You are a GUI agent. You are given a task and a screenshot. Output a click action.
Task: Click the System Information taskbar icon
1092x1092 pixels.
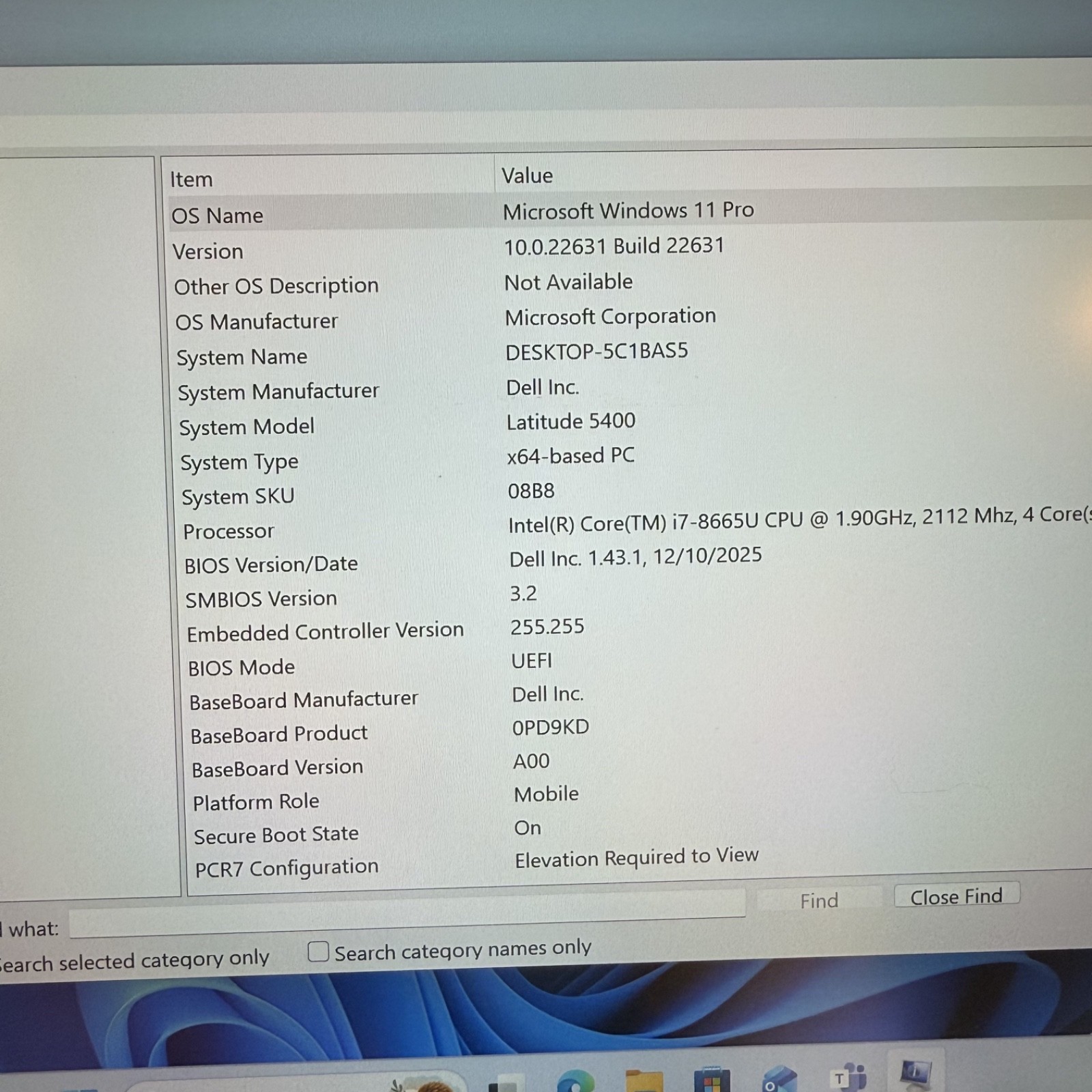pyautogui.click(x=915, y=1075)
